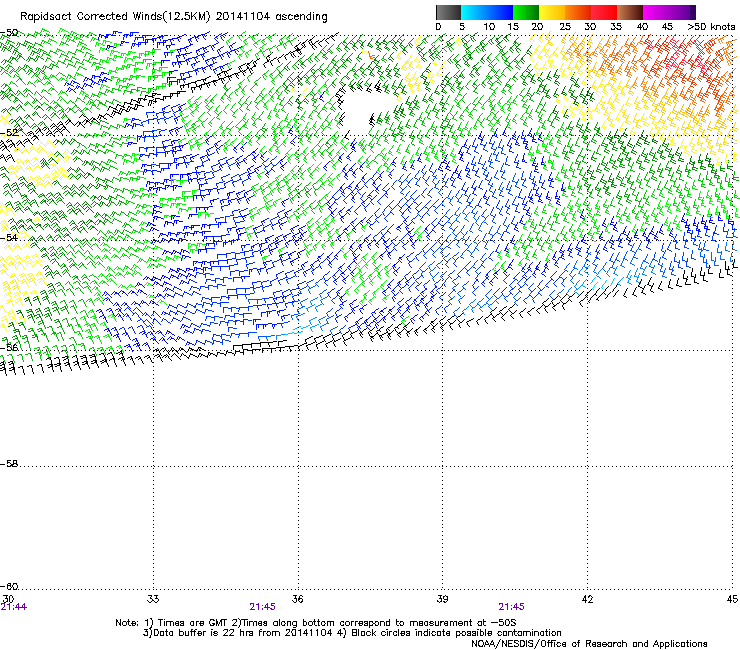
Task: Pick the orange 25-30 knots legend swatch
Action: 578,12
